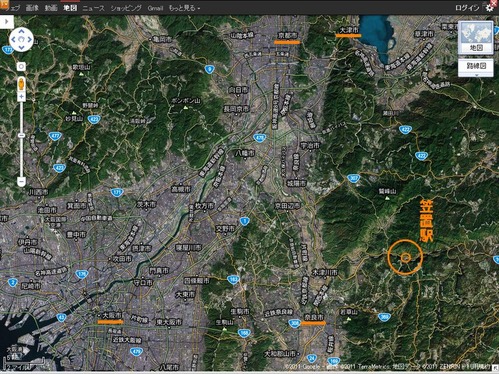Click the 亀岡市 city label
Screen dimensions: 499x374
point(162,39)
